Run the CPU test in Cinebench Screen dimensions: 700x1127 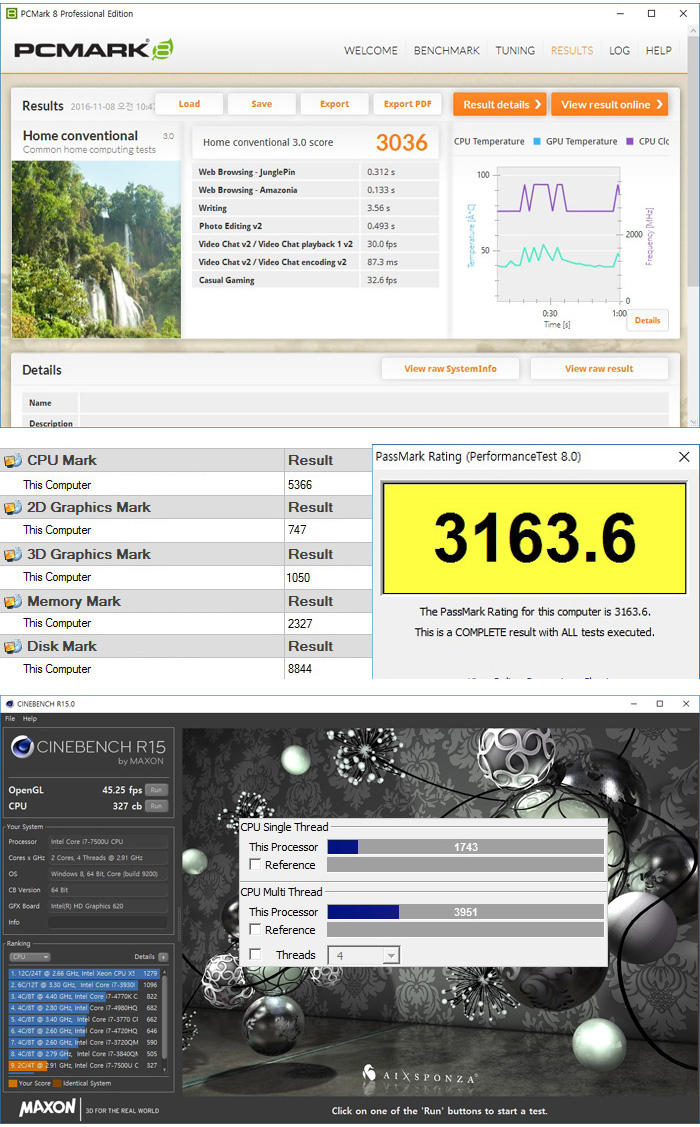(156, 806)
